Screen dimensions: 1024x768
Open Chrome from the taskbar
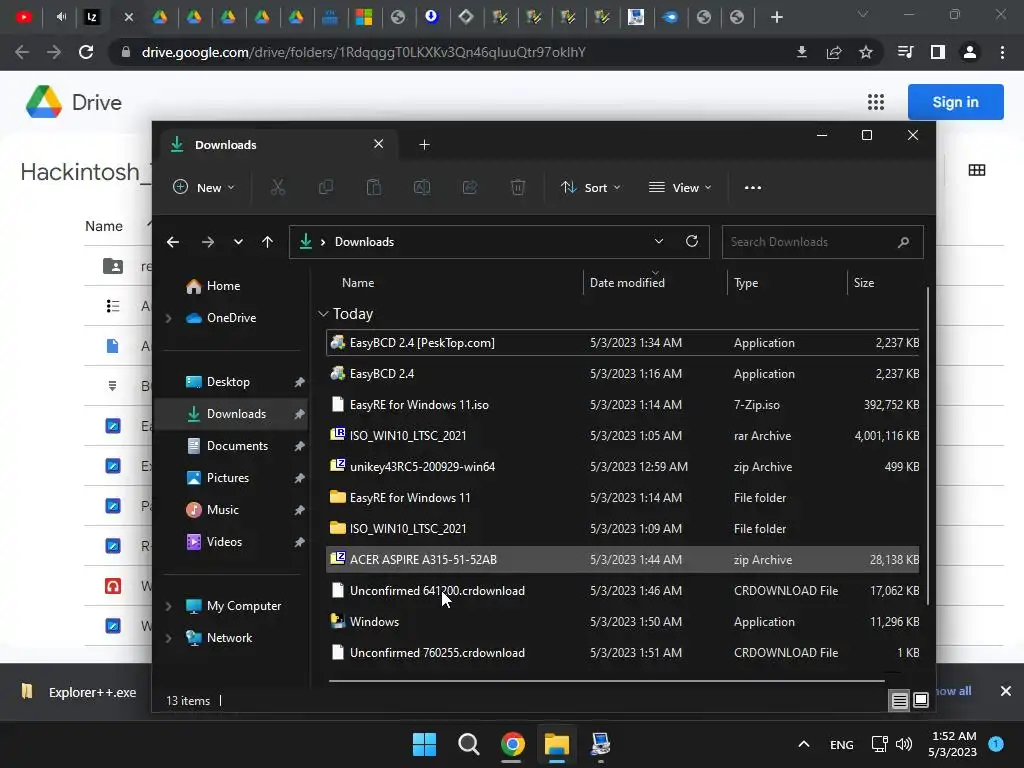[x=513, y=744]
